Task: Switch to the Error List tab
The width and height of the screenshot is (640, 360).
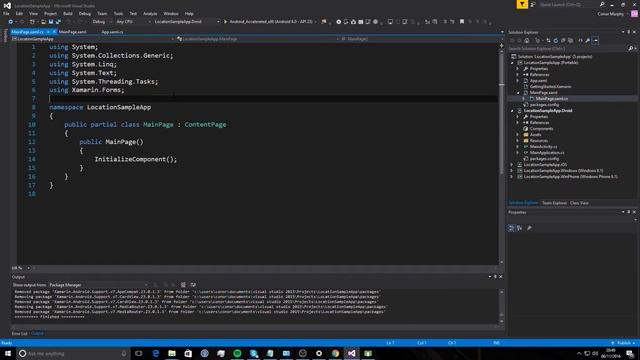Action: pyautogui.click(x=20, y=333)
